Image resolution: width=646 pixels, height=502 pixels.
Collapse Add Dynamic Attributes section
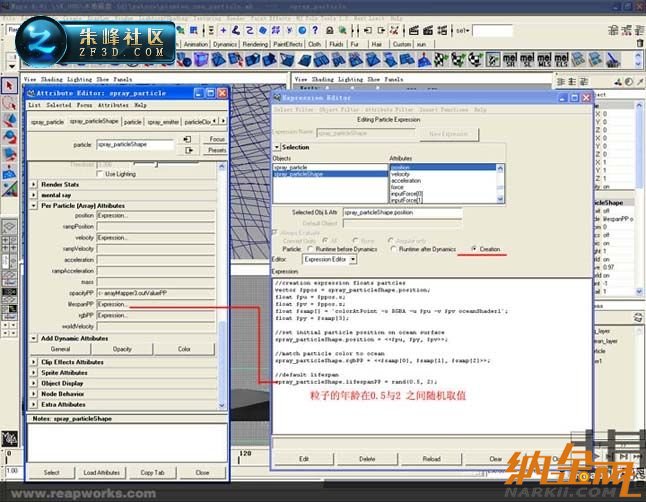pos(34,338)
